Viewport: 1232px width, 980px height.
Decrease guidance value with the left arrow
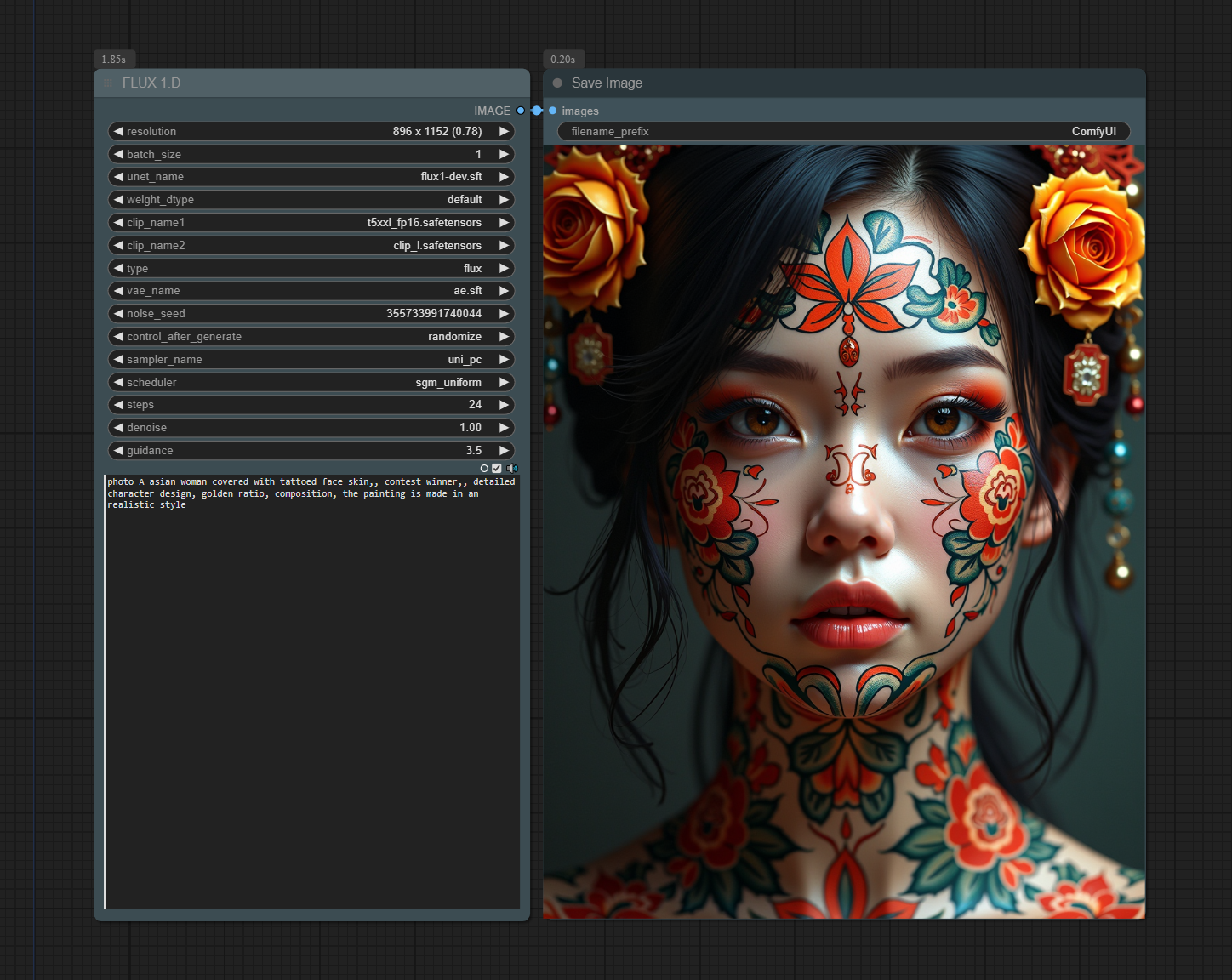118,451
